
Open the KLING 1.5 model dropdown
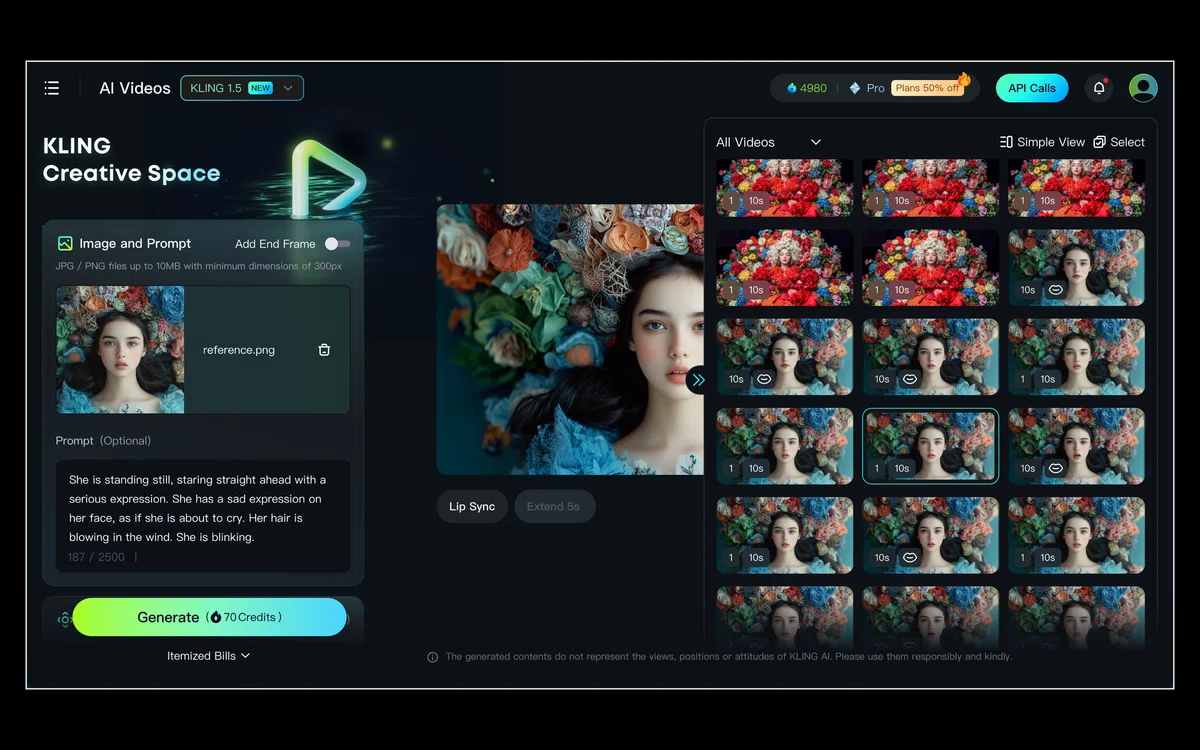(x=242, y=88)
